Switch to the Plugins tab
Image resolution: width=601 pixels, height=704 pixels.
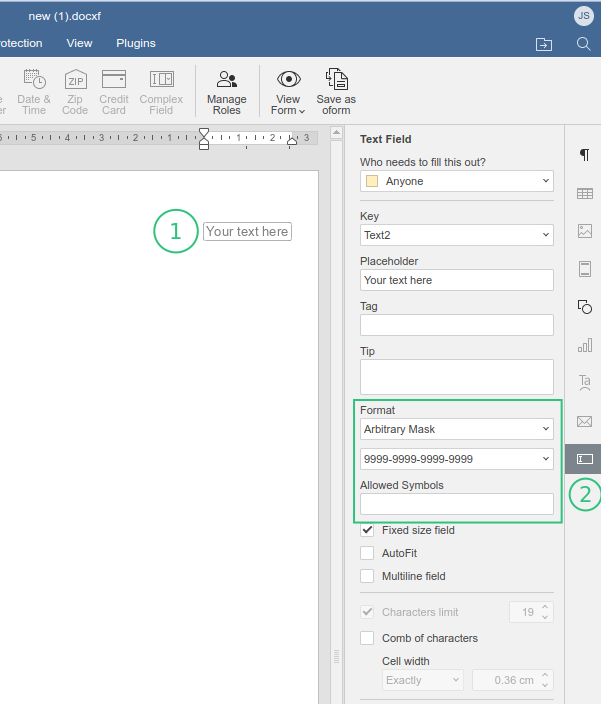coord(136,43)
